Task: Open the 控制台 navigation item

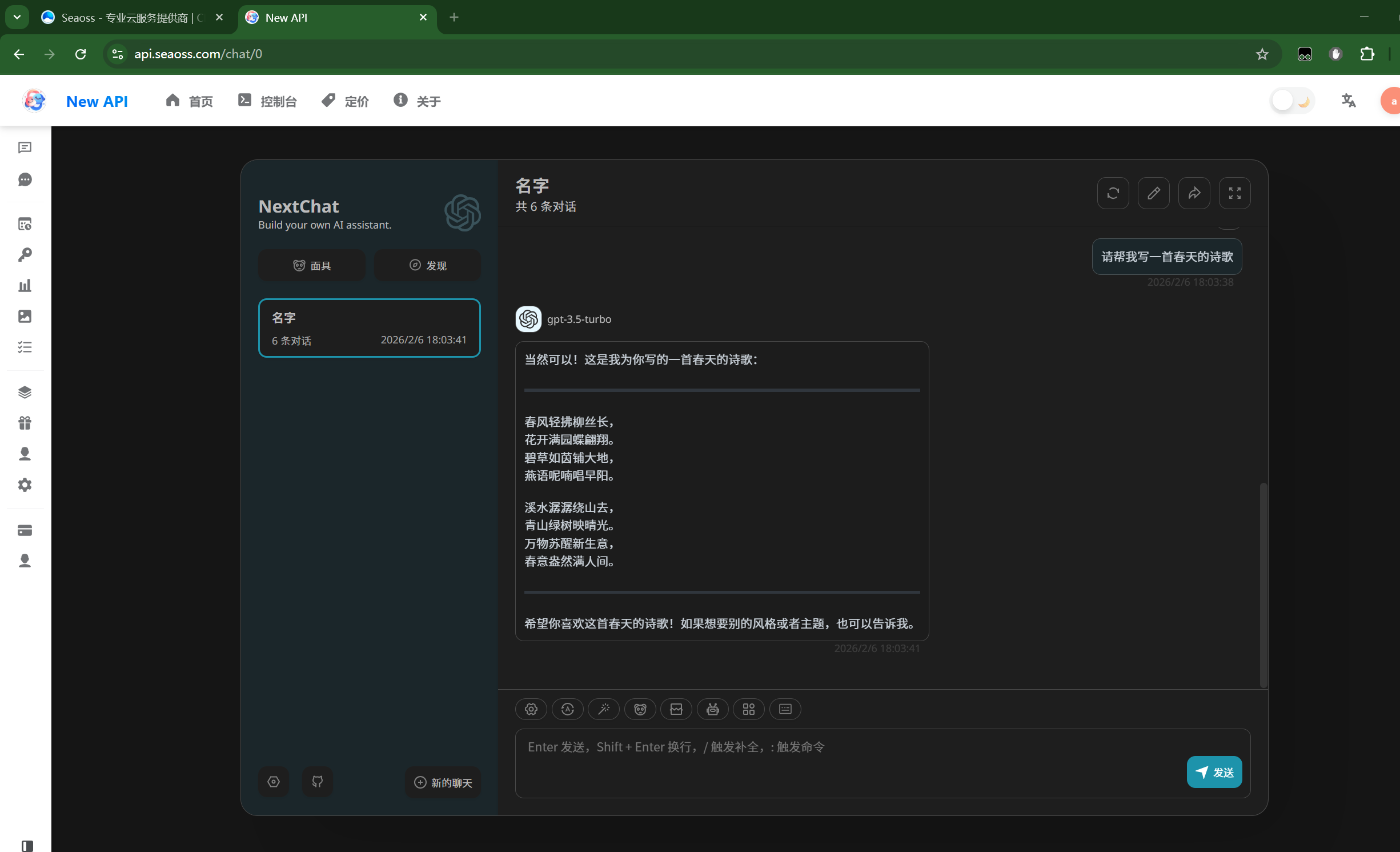Action: pos(267,101)
